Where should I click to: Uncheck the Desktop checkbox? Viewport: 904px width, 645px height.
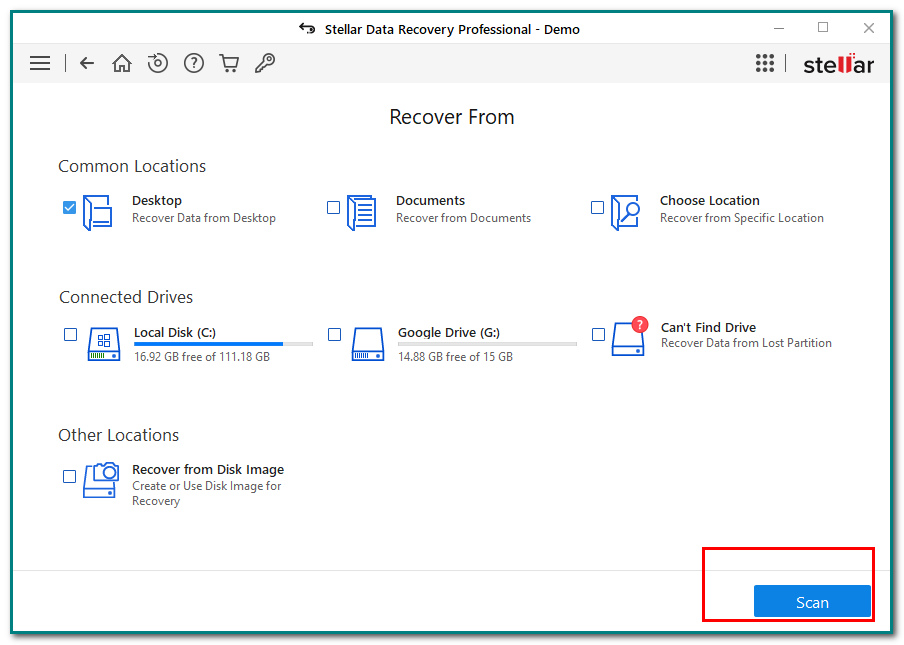(69, 208)
